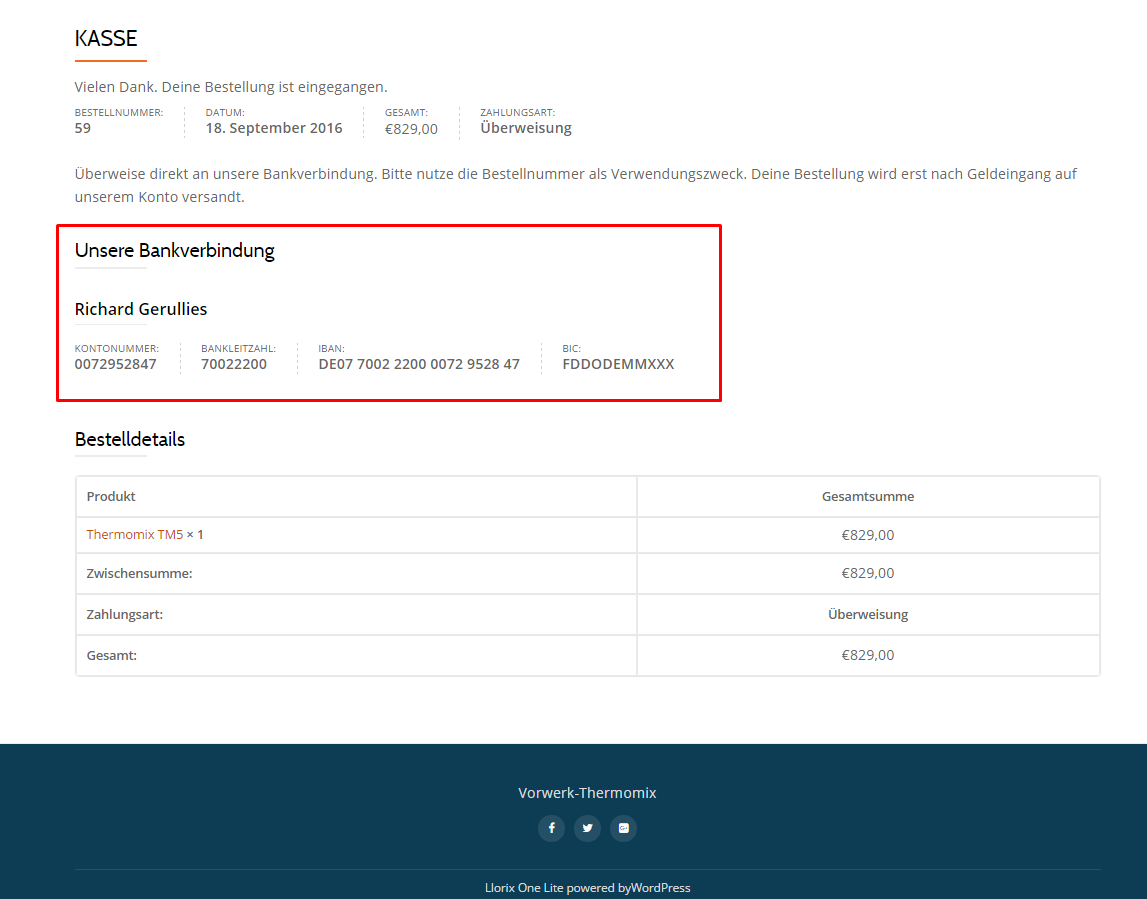Follow the WordPress link in the footer
This screenshot has height=899, width=1147.
click(x=661, y=887)
